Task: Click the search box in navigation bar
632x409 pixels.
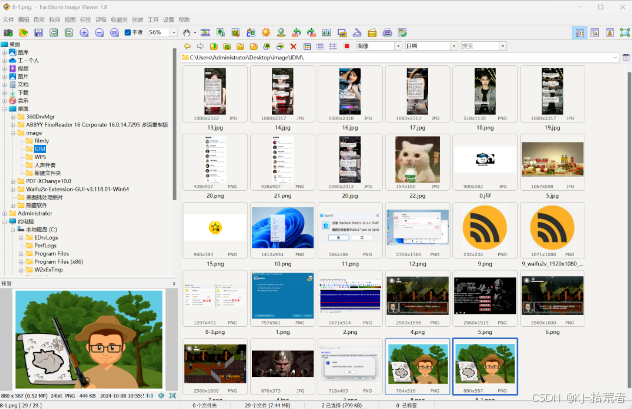Action: point(480,46)
